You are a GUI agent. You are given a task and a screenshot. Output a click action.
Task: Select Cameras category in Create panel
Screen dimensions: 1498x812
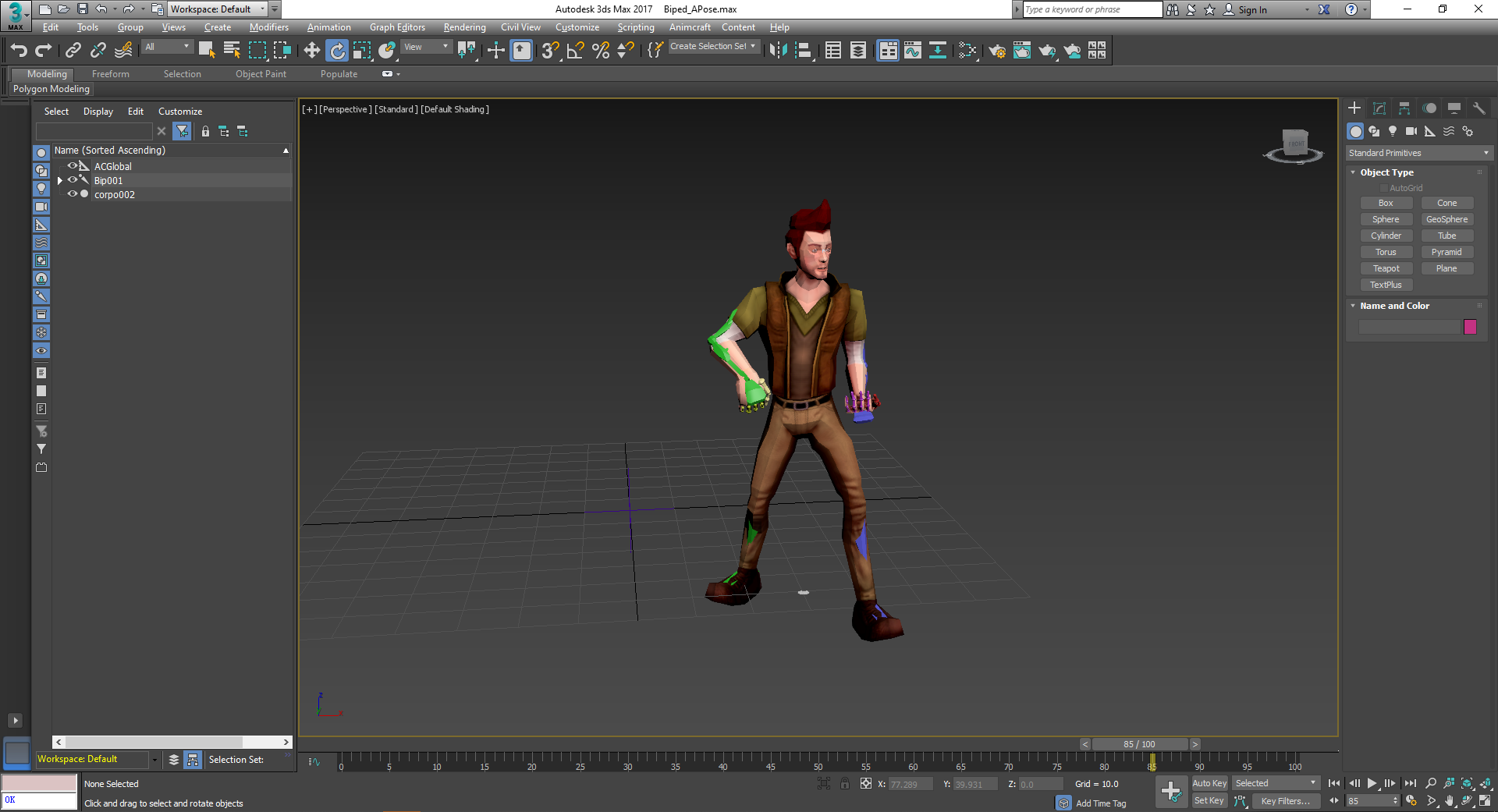(x=1411, y=131)
